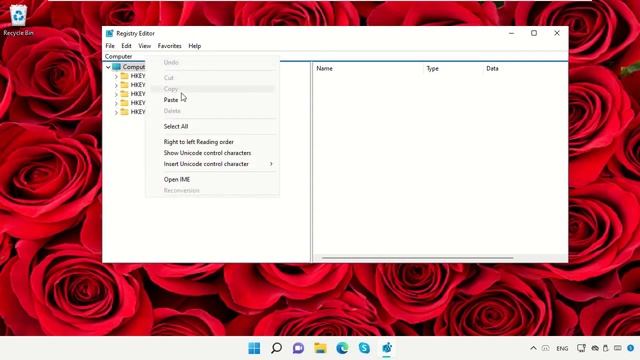Switch to Registry Editor taskbar icon
The height and width of the screenshot is (360, 640).
(387, 348)
